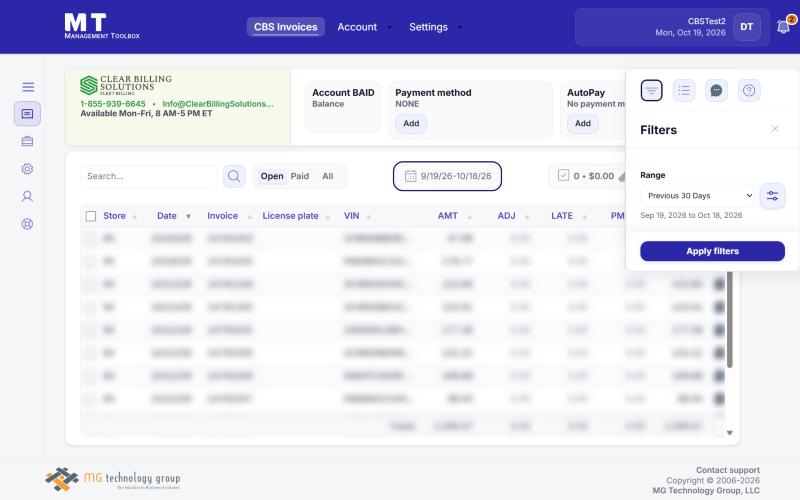Open the help question mark icon
The width and height of the screenshot is (800, 500).
749,90
